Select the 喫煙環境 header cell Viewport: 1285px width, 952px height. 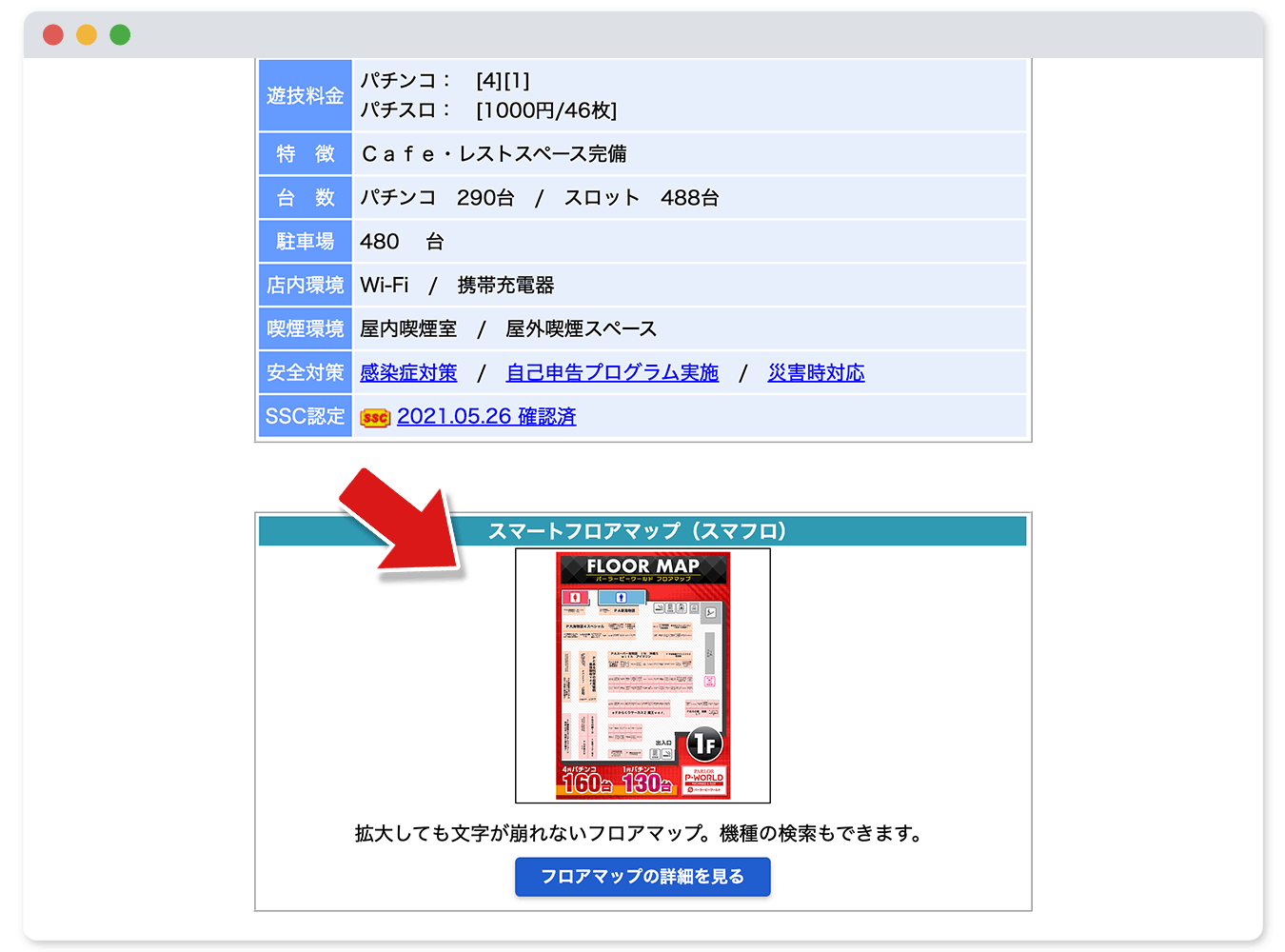click(306, 329)
